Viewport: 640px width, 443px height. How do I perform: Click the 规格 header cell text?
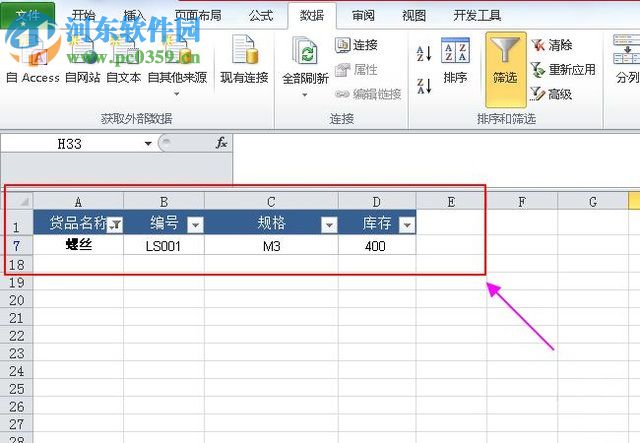(x=271, y=223)
